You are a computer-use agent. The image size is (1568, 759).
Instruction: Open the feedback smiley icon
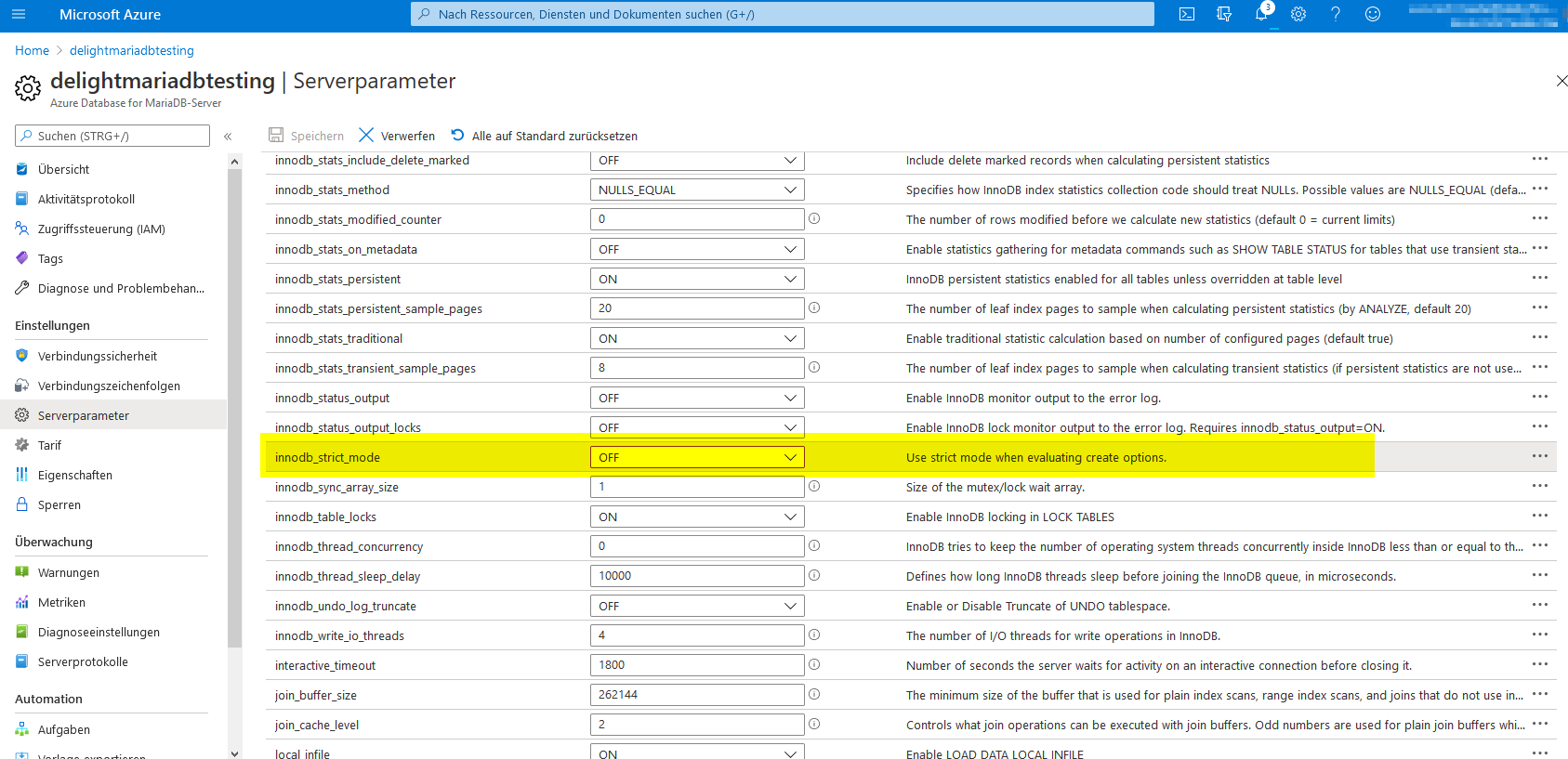[1373, 14]
